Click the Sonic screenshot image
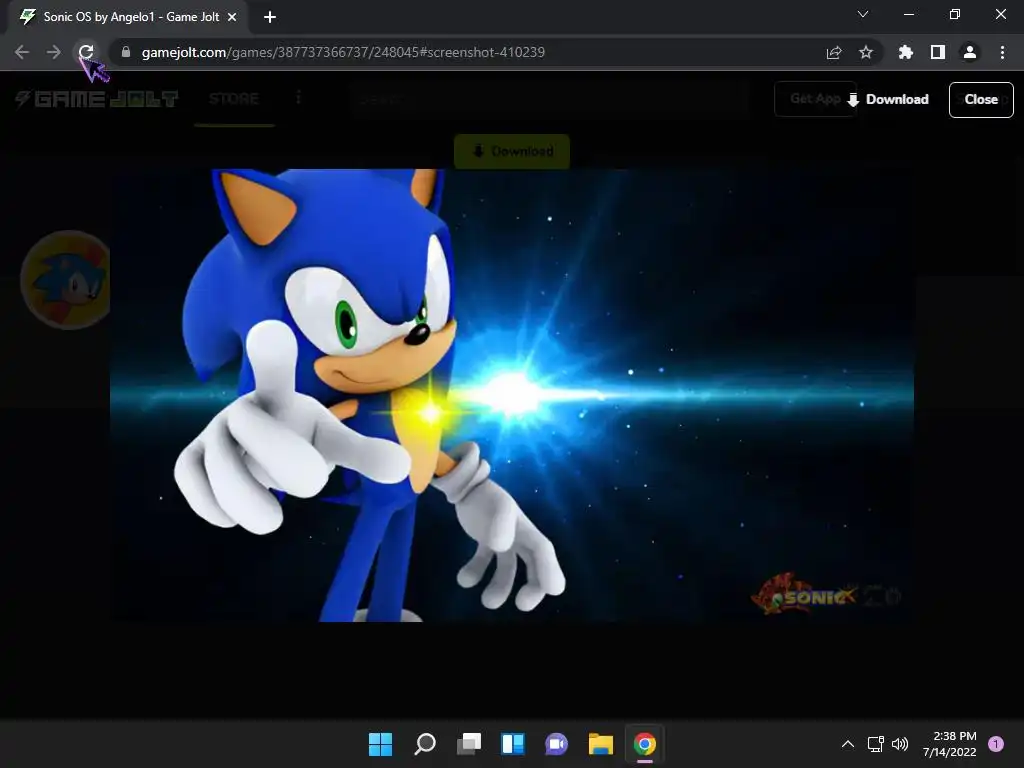This screenshot has height=768, width=1024. (x=512, y=395)
